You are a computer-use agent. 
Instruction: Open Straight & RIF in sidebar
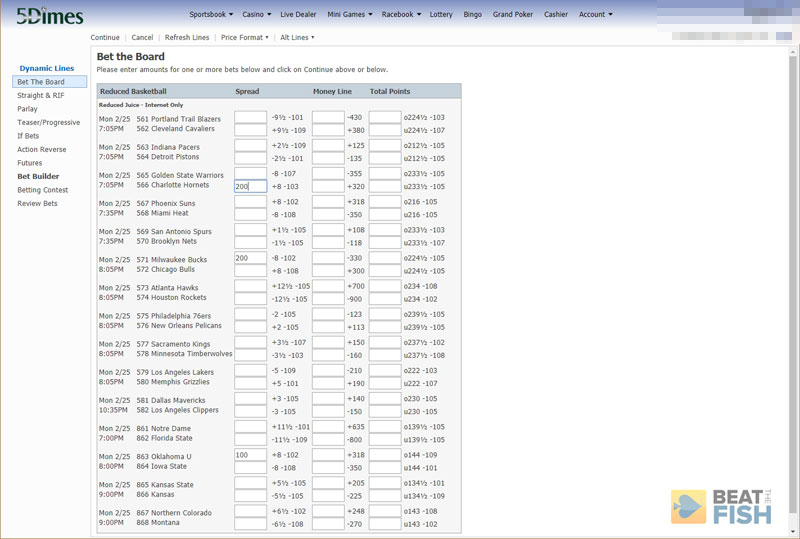(41, 95)
